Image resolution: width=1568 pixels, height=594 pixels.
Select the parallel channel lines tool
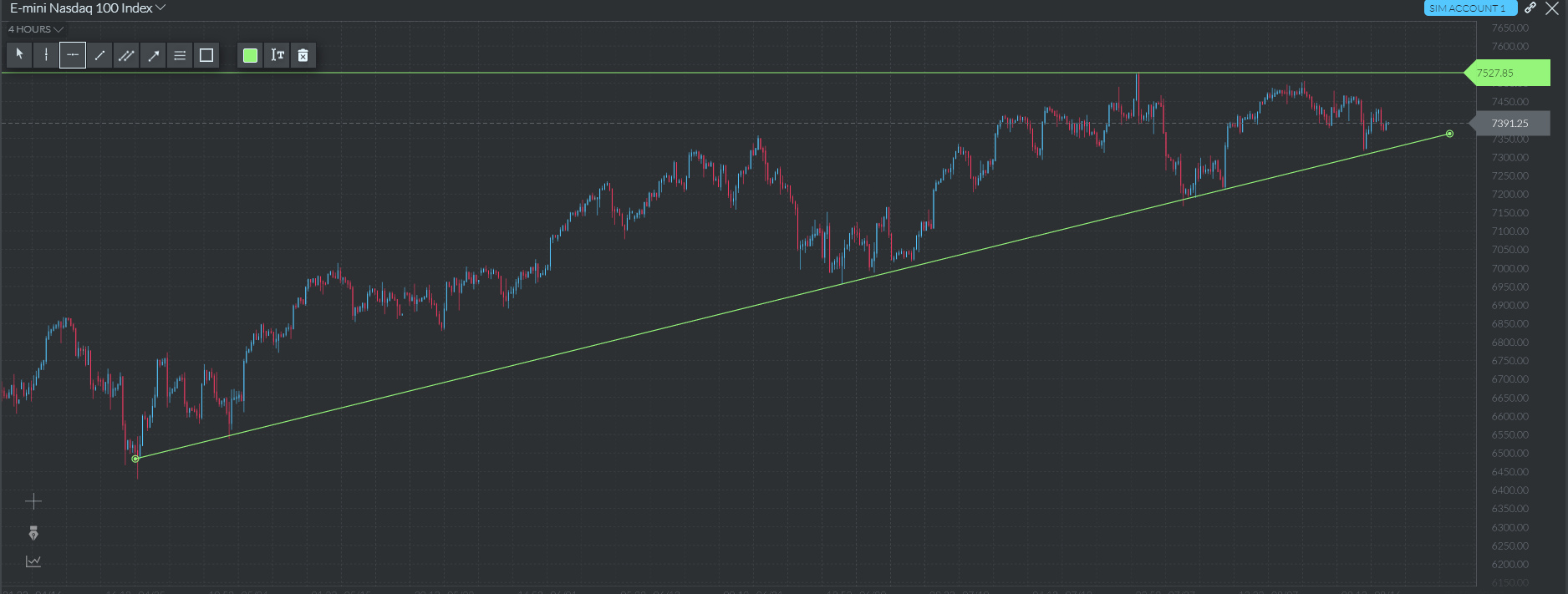tap(126, 55)
